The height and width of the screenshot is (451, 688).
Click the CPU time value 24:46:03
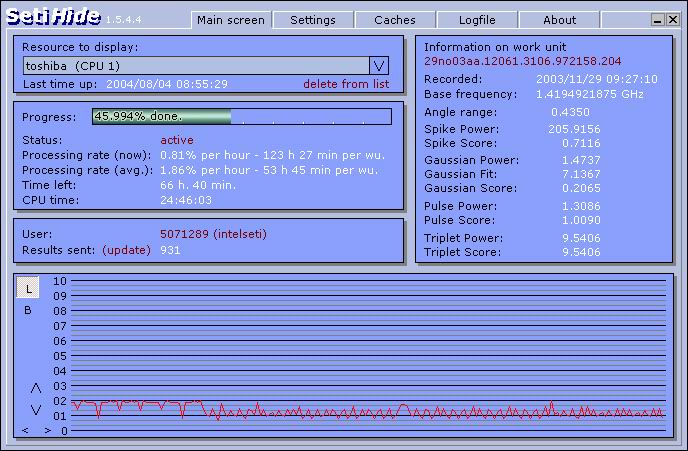[186, 200]
